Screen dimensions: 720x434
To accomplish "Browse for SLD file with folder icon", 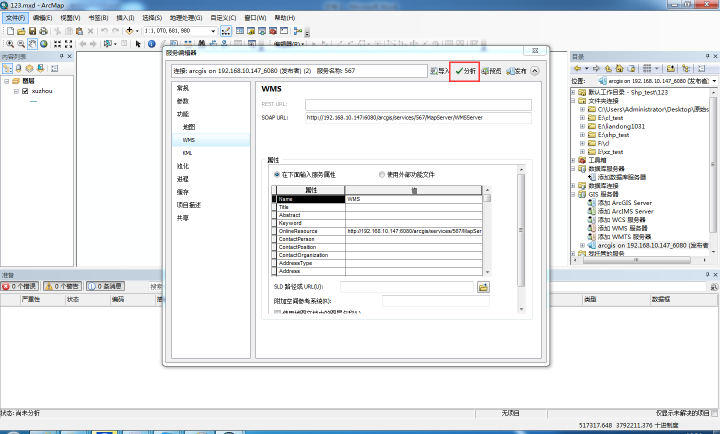I will pyautogui.click(x=483, y=287).
